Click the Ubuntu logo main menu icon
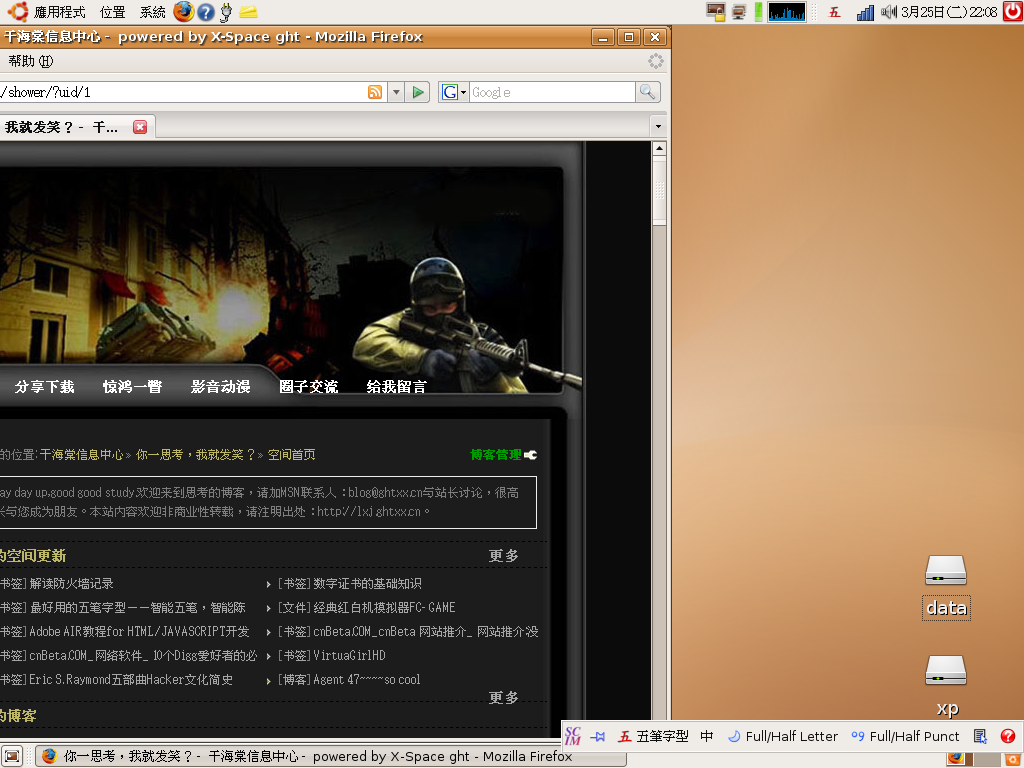The height and width of the screenshot is (768, 1024). [18, 11]
